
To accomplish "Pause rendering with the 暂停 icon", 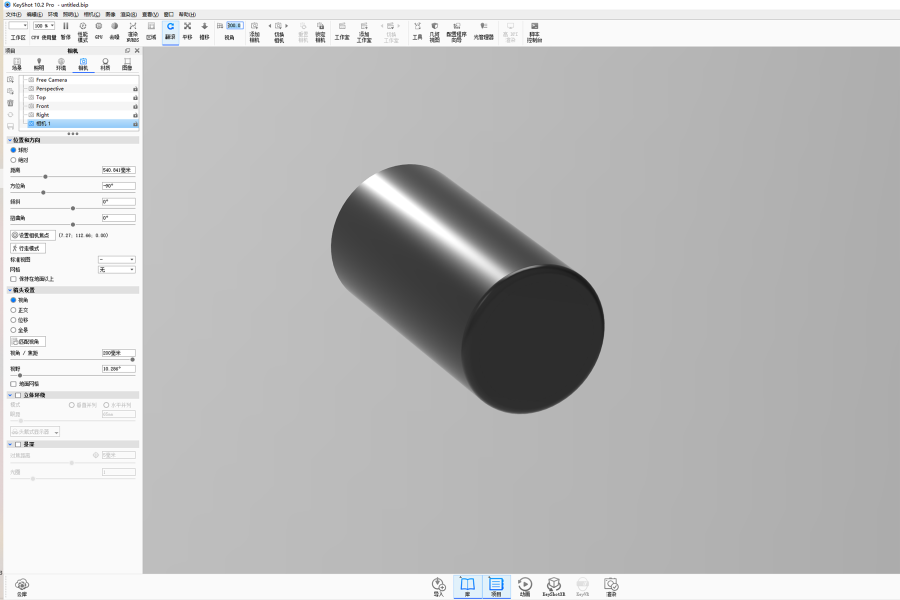I will (x=66, y=29).
